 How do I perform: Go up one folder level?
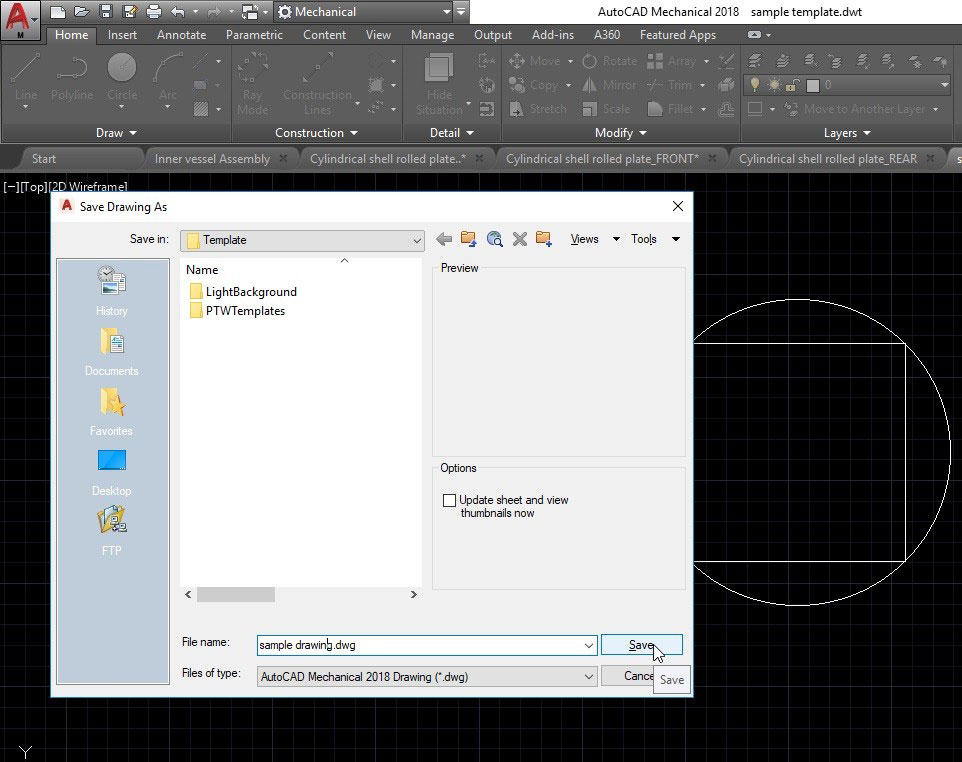pos(468,239)
